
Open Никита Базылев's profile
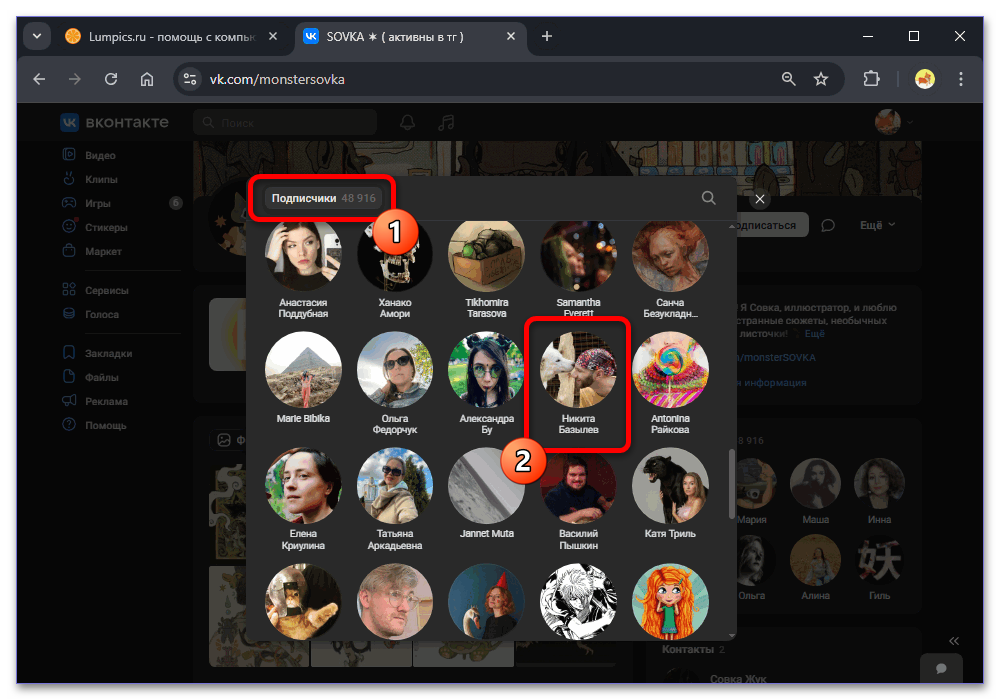pos(578,383)
